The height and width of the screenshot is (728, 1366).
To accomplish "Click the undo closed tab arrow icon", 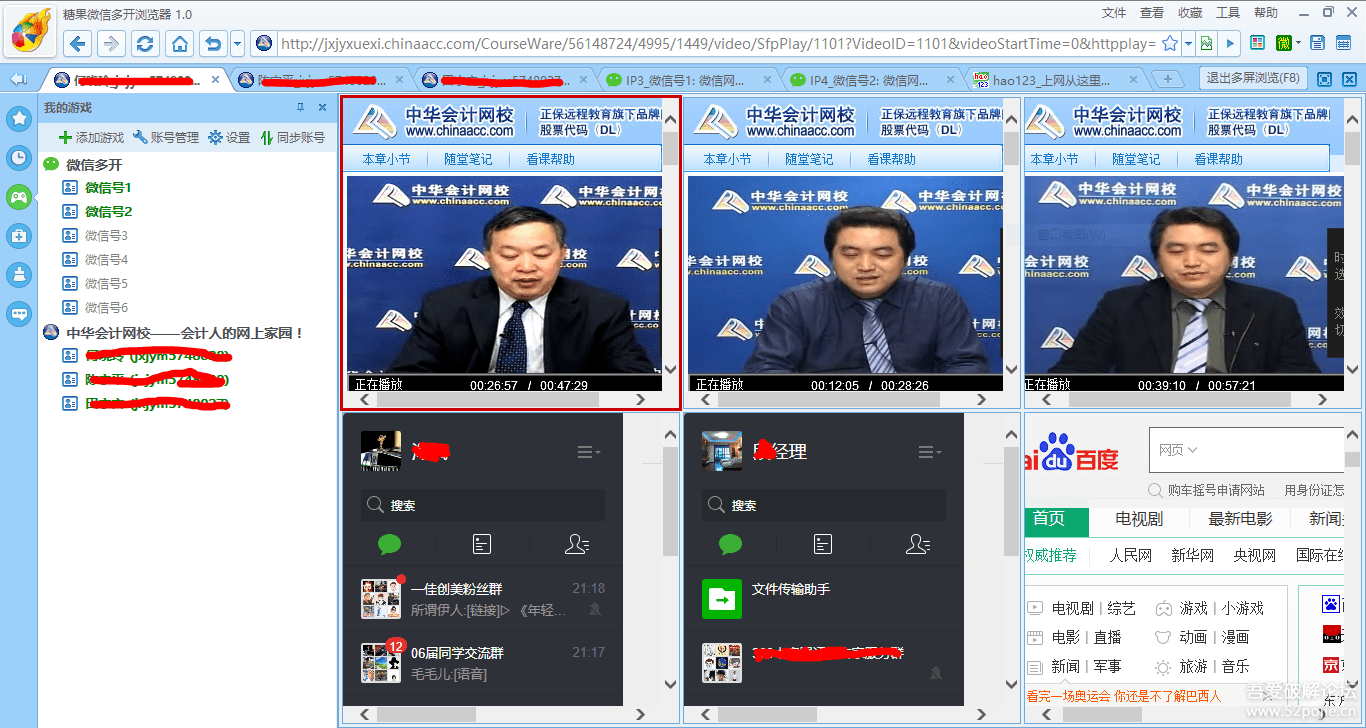I will coord(212,43).
